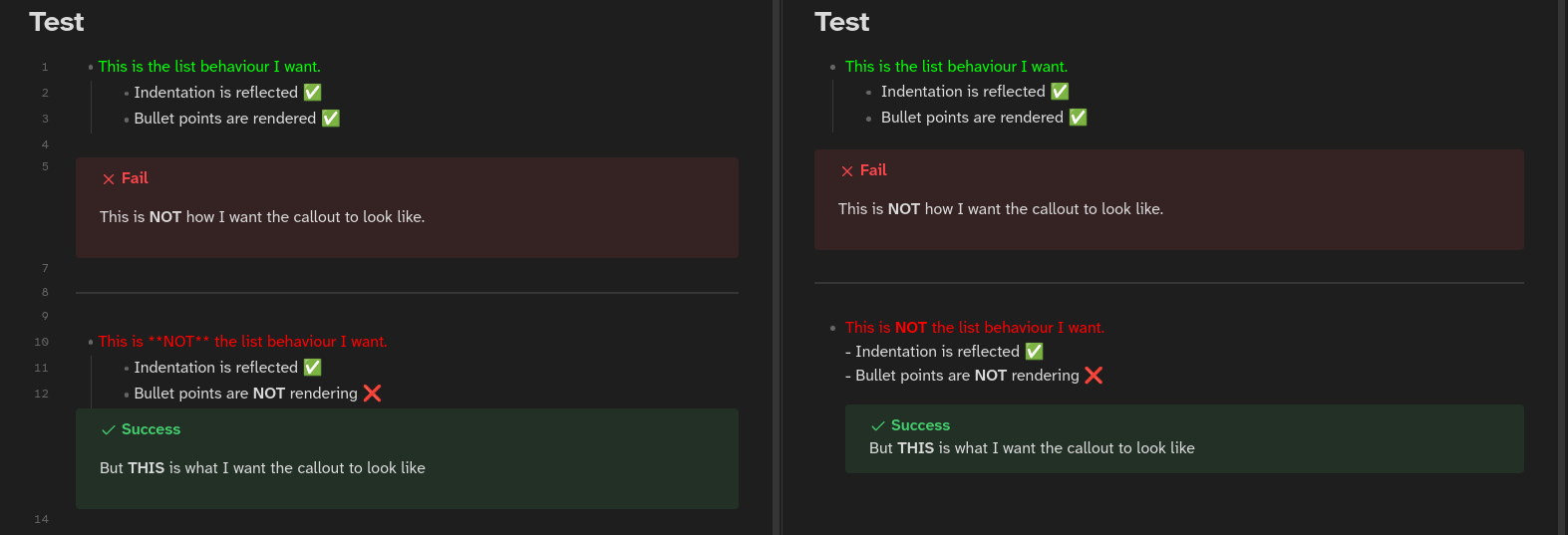Viewport: 1568px width, 535px height.
Task: Click the checkmark icon in left Success callout
Action: click(x=109, y=430)
